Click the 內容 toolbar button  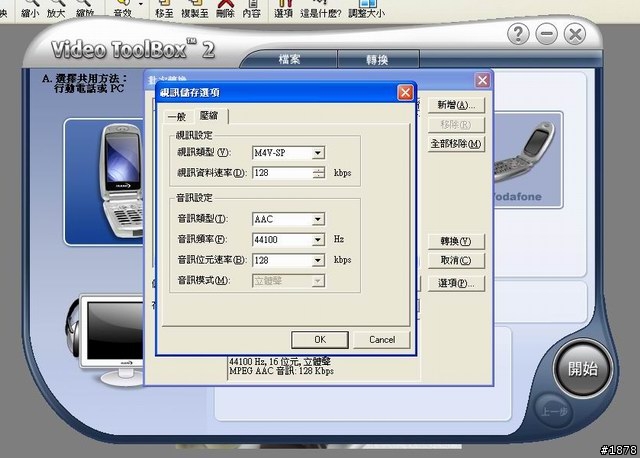click(251, 9)
